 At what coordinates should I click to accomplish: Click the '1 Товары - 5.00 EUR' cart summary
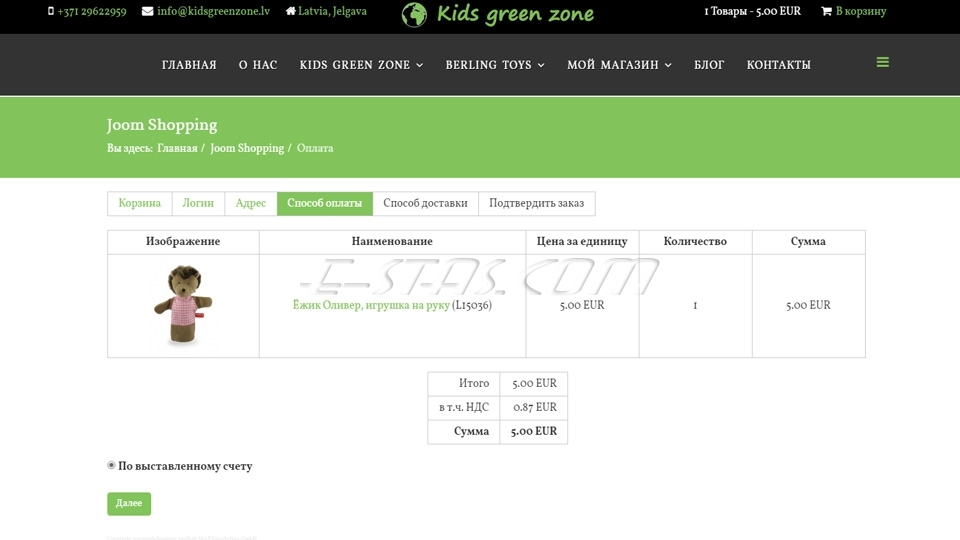pyautogui.click(x=752, y=11)
